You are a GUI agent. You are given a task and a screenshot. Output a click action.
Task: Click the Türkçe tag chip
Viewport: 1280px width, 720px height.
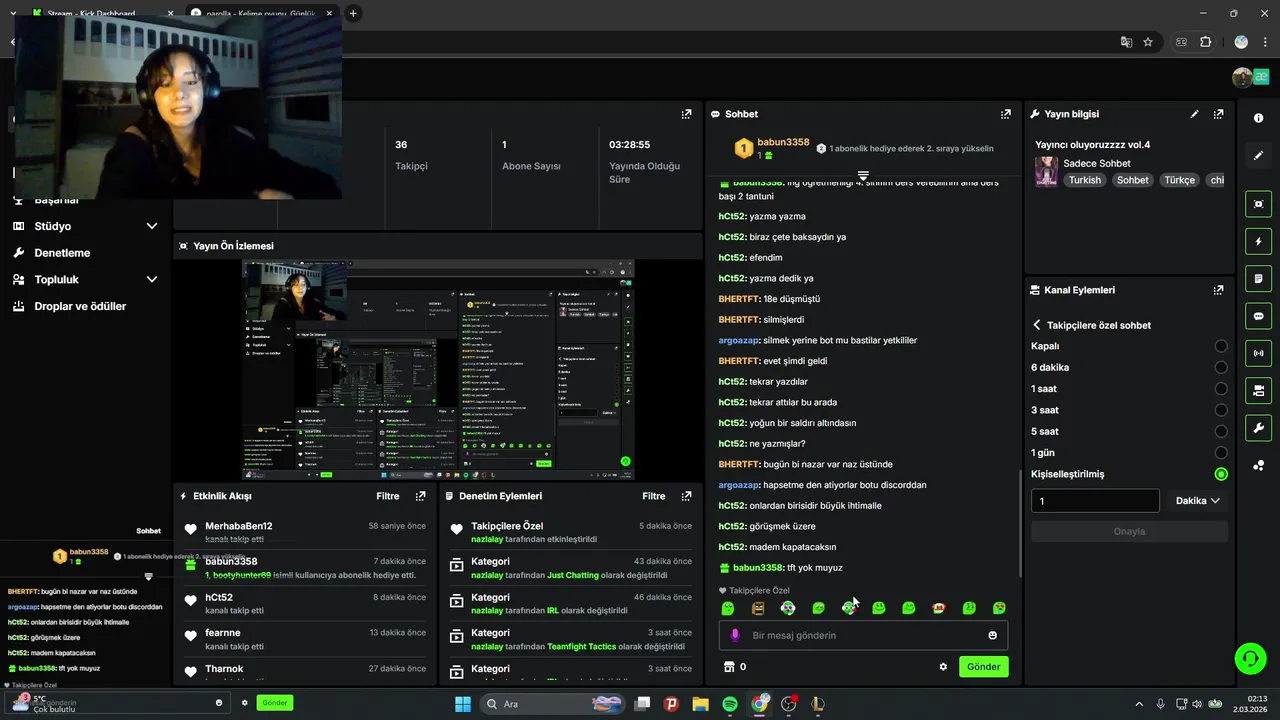pos(1179,180)
